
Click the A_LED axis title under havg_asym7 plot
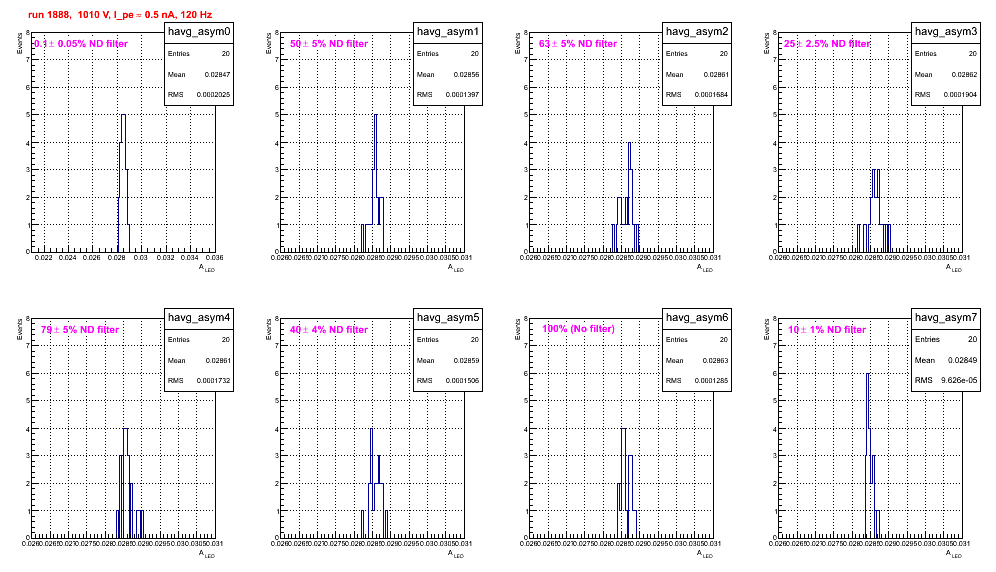pos(954,554)
